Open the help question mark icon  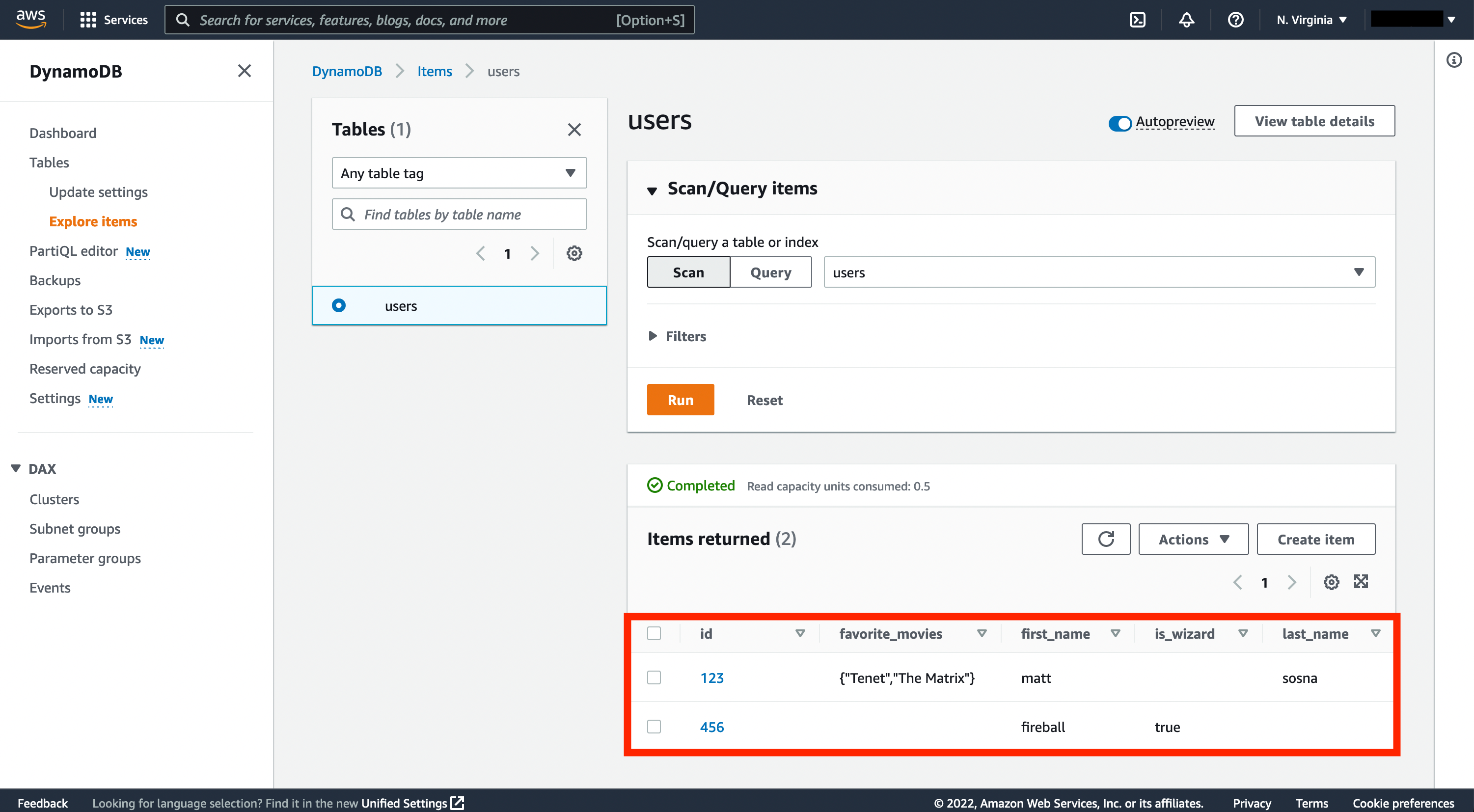pos(1235,20)
